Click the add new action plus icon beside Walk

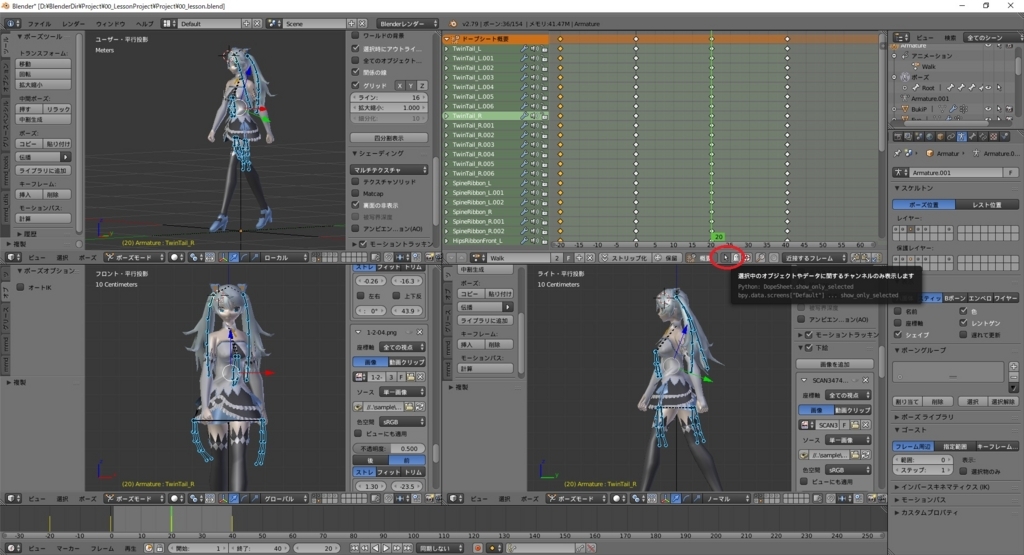579,258
